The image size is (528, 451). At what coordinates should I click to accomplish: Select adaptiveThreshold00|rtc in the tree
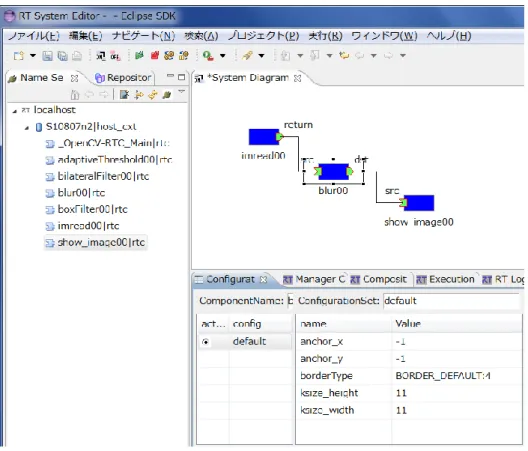(109, 160)
